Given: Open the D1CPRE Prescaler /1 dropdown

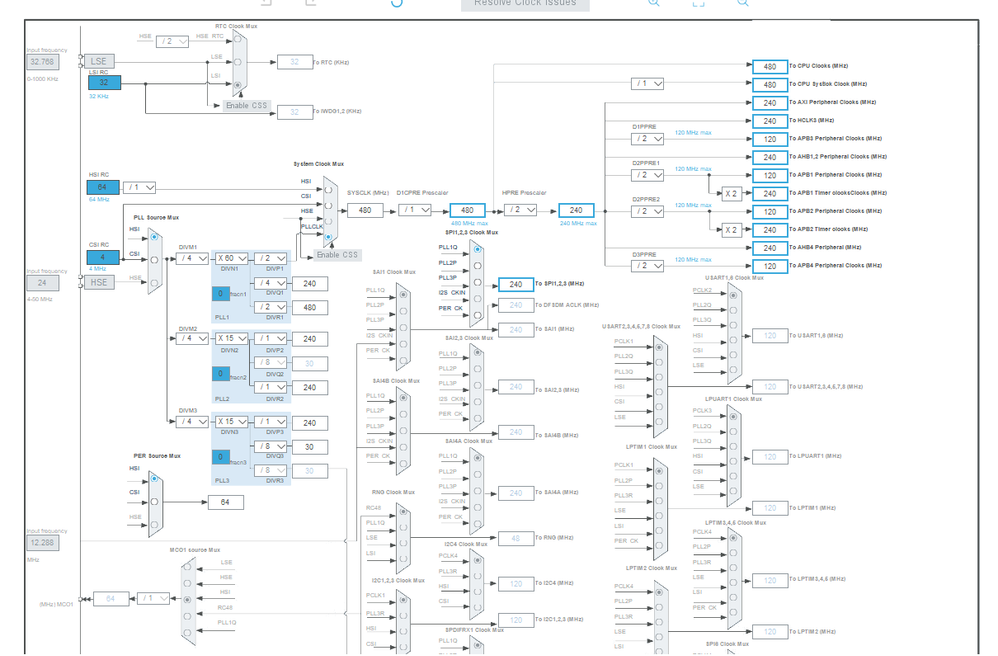Looking at the screenshot, I should coord(415,209).
